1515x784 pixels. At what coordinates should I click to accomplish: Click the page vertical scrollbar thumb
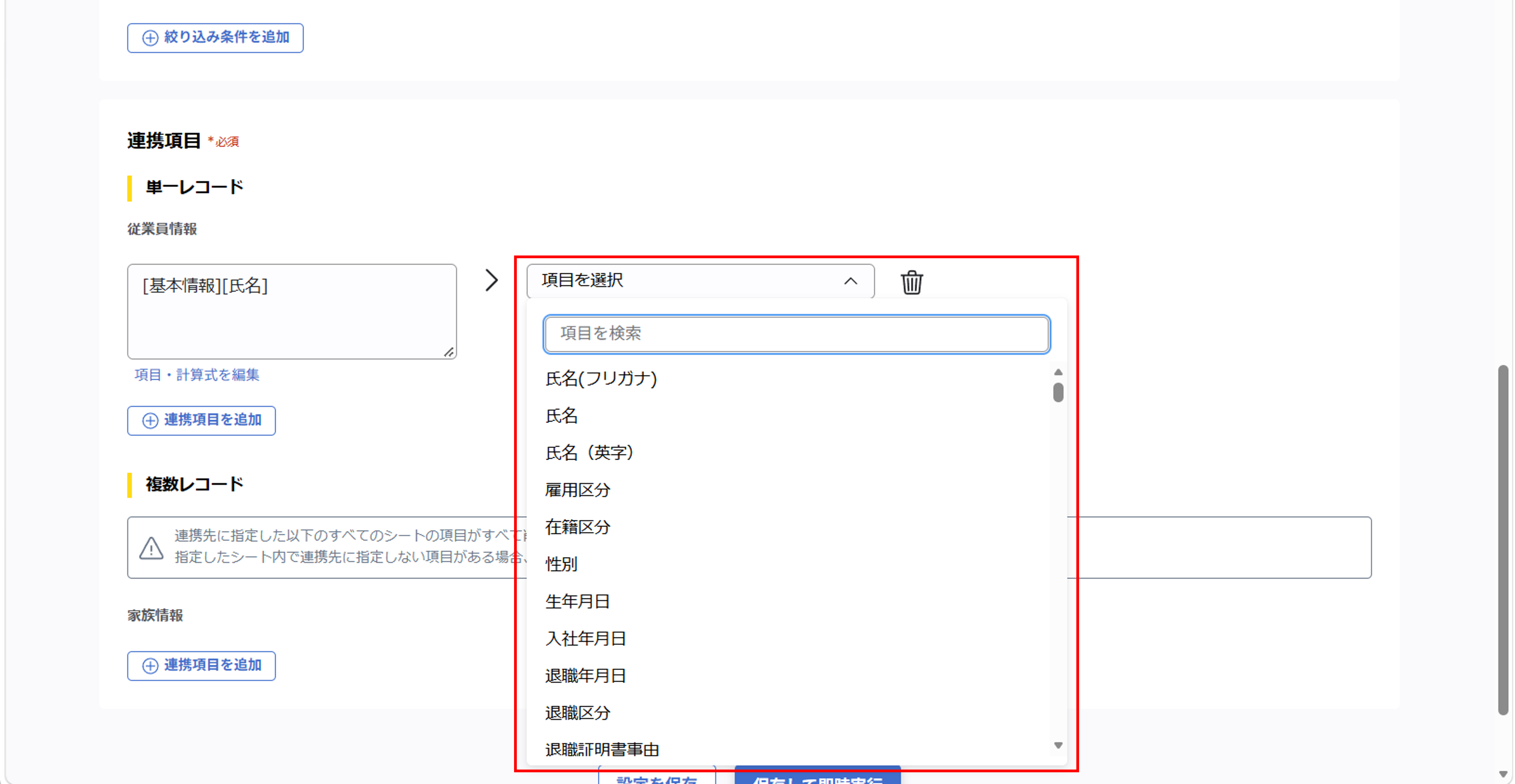pyautogui.click(x=1503, y=540)
